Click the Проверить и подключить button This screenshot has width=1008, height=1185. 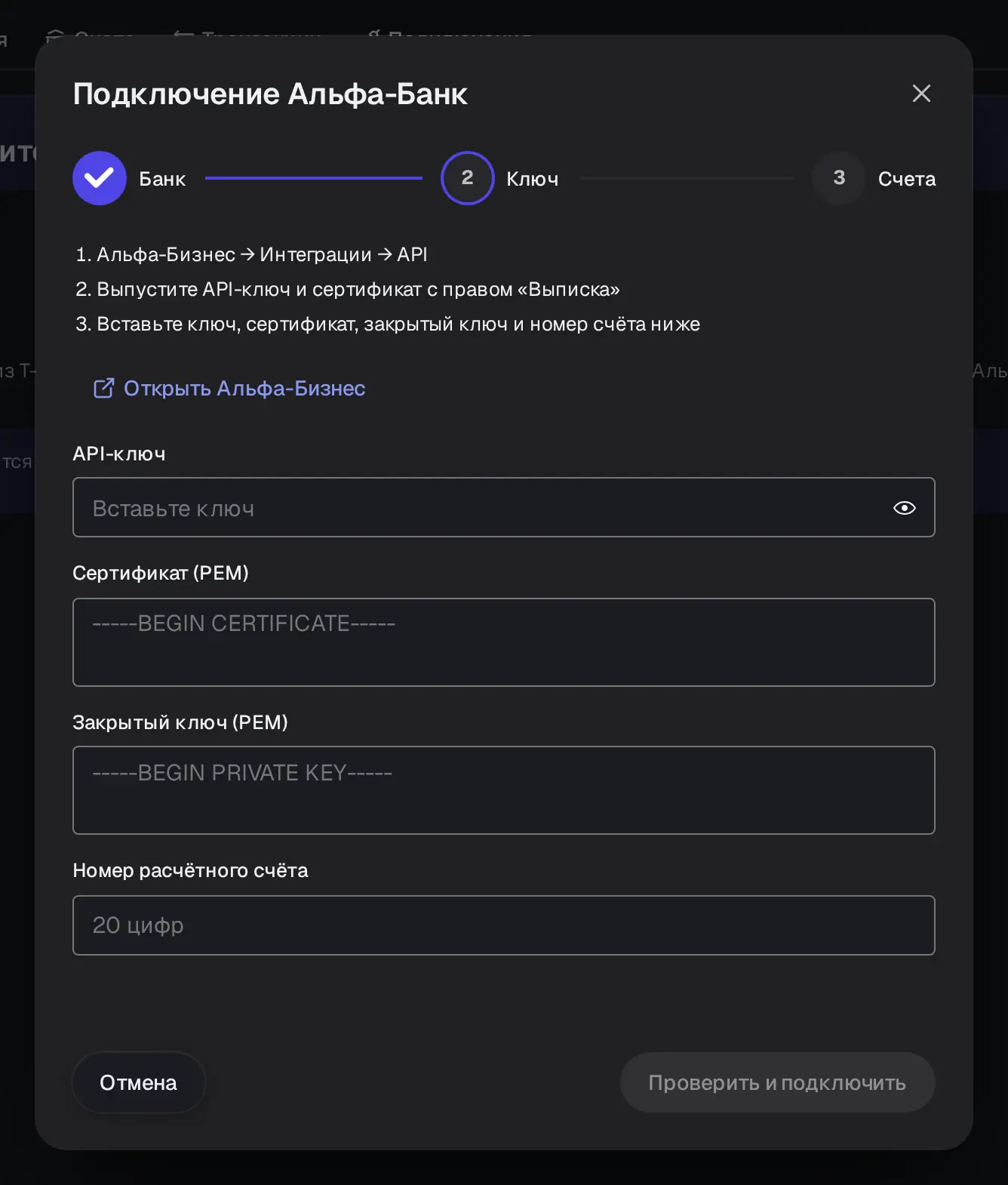pyautogui.click(x=777, y=1082)
